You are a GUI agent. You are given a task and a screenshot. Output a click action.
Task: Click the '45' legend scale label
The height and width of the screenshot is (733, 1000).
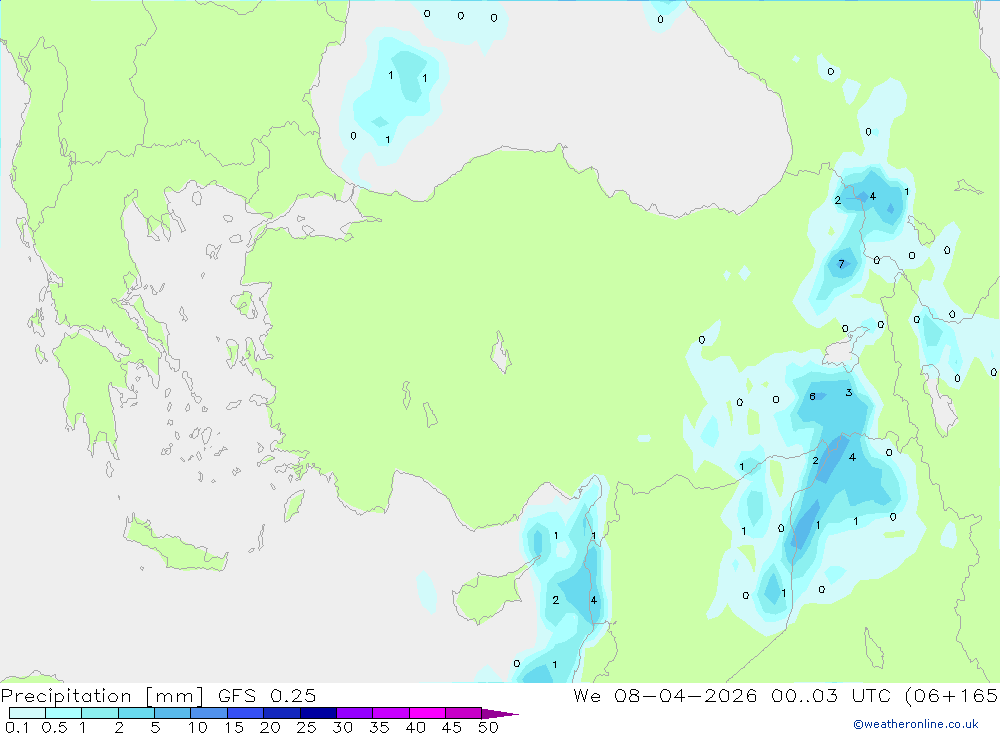(x=452, y=727)
